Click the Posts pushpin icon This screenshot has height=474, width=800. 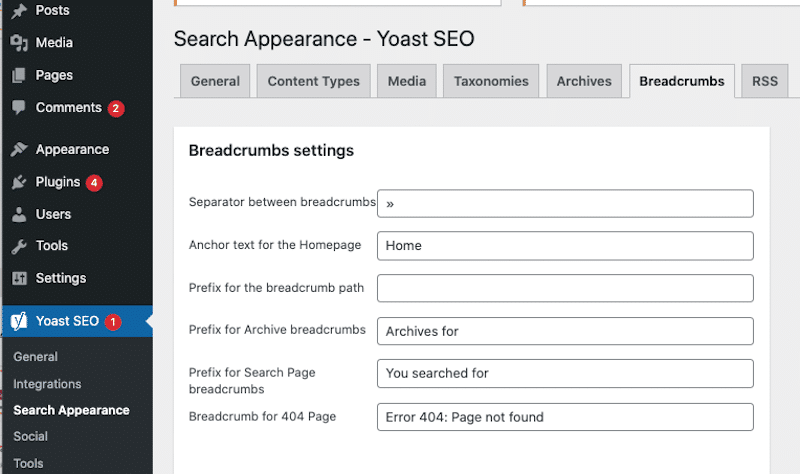pyautogui.click(x=19, y=10)
